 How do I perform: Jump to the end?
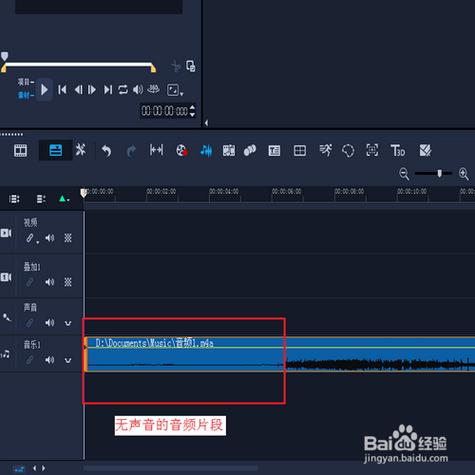click(x=108, y=89)
